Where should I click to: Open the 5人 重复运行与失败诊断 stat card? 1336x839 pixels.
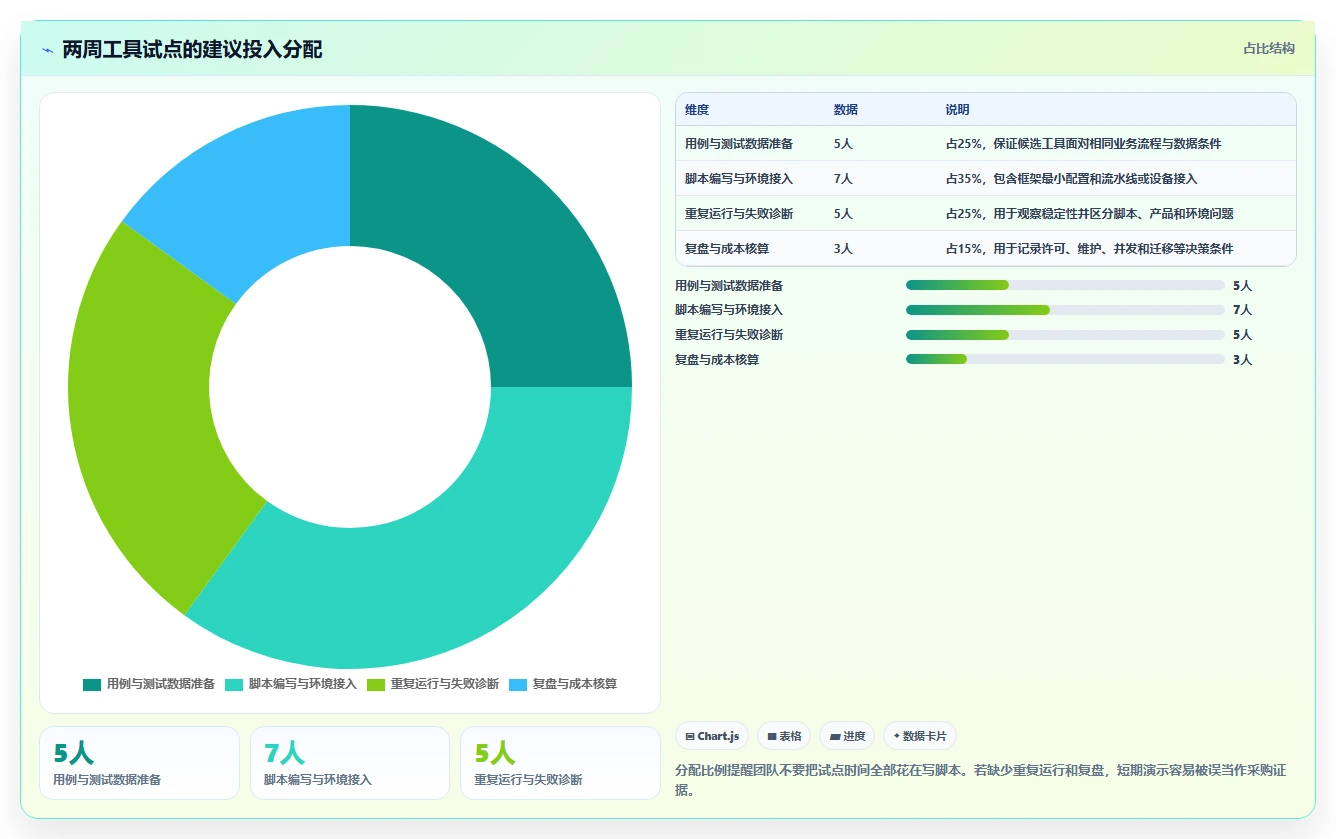pyautogui.click(x=560, y=763)
